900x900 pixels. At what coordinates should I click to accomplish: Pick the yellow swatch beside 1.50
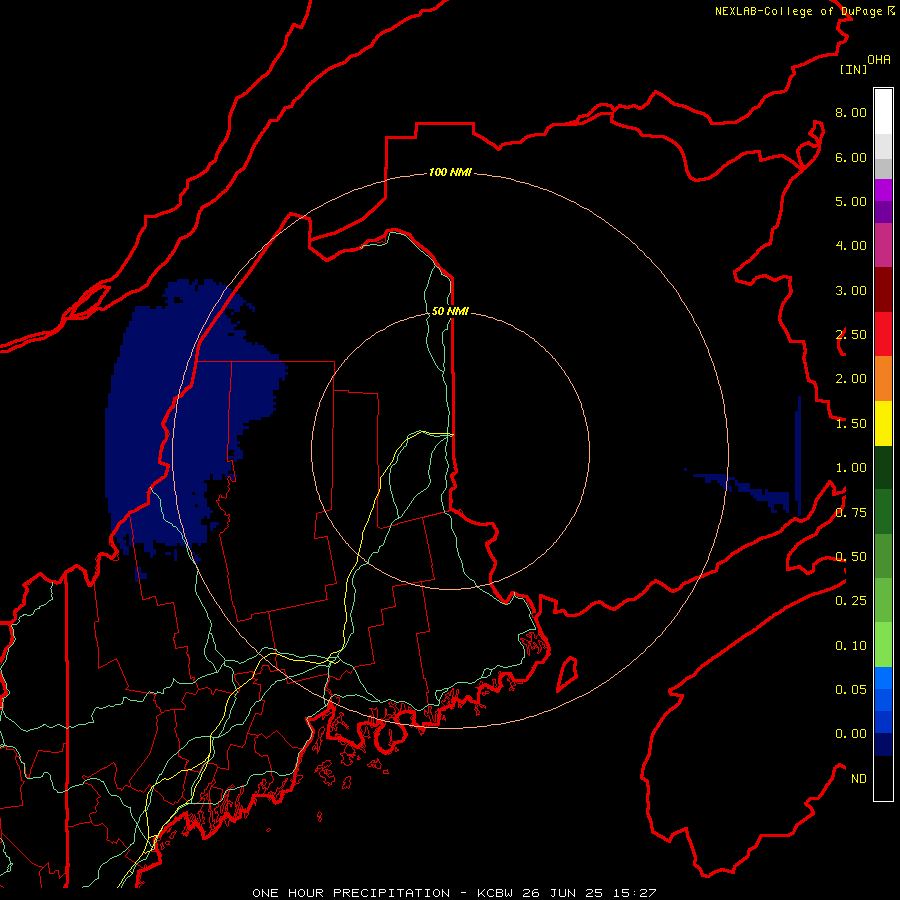pyautogui.click(x=883, y=423)
